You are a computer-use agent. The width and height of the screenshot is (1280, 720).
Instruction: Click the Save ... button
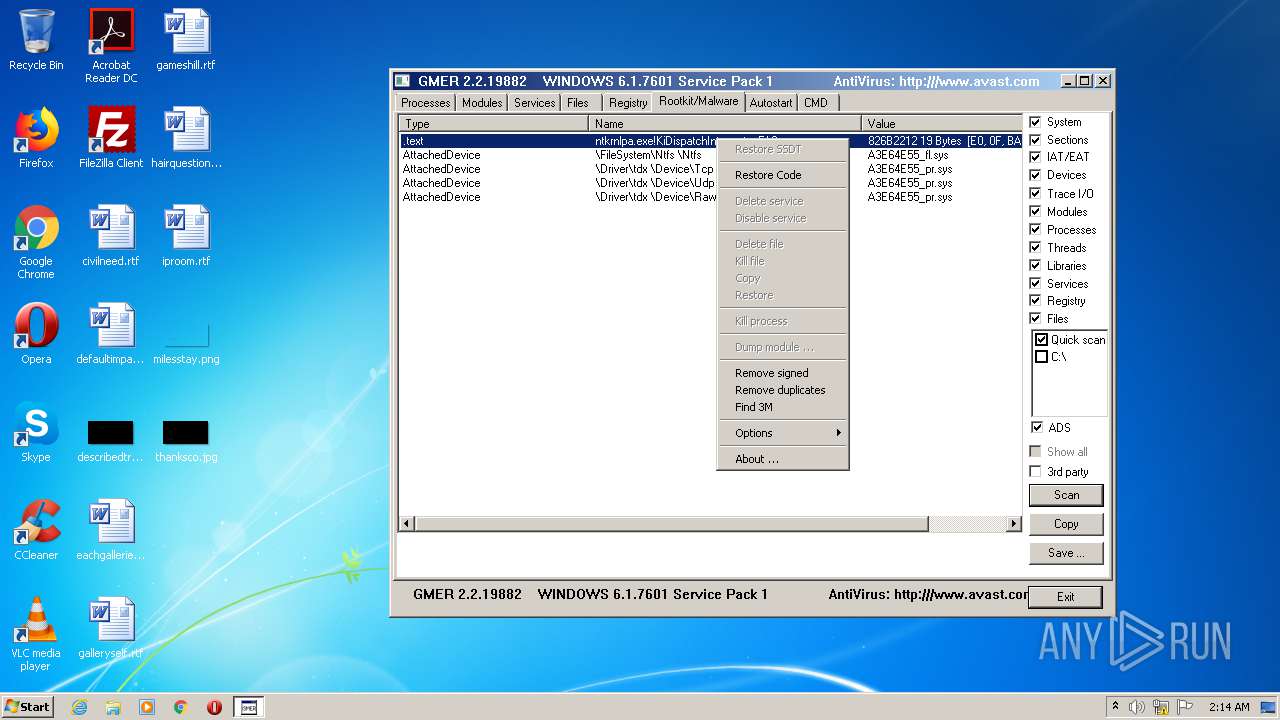[x=1066, y=553]
